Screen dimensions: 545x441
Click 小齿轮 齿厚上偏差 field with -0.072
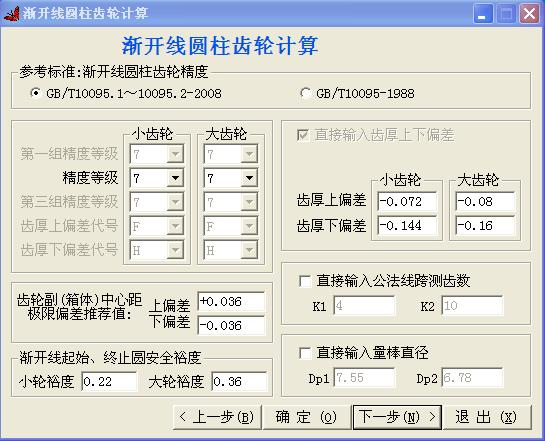(x=407, y=202)
